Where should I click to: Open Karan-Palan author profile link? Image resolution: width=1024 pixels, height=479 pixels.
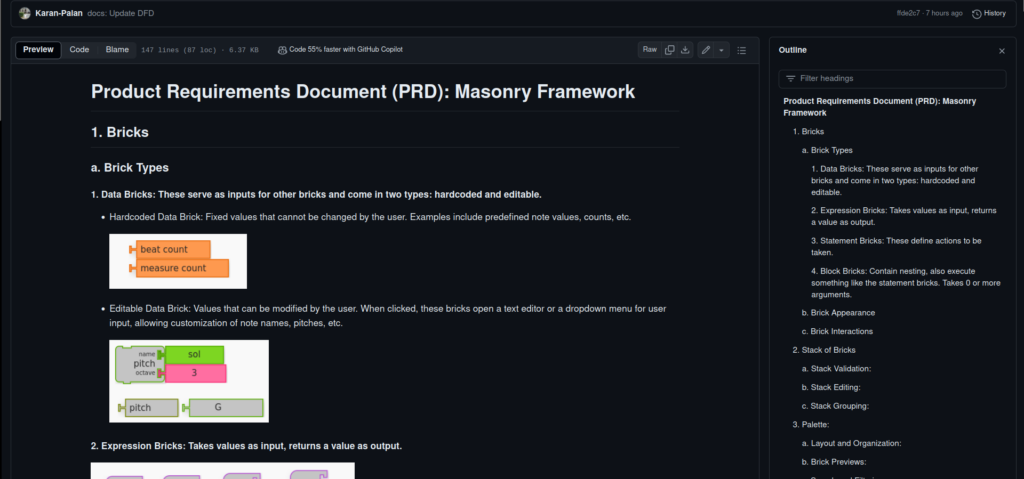[x=59, y=13]
